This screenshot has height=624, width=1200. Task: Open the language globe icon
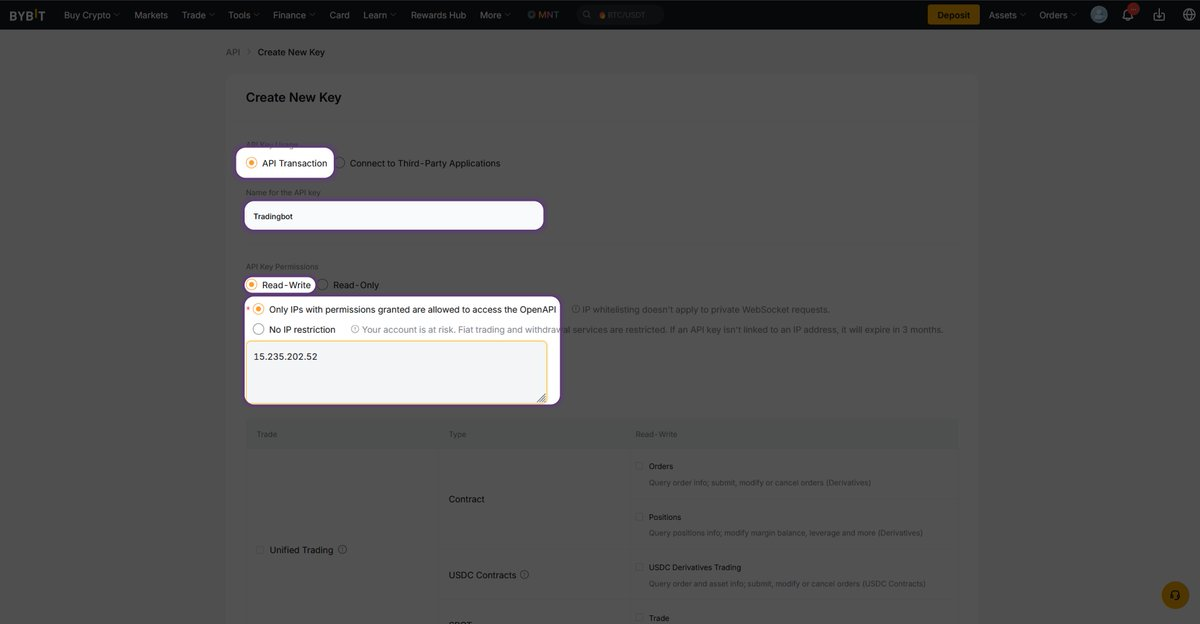pyautogui.click(x=1188, y=15)
